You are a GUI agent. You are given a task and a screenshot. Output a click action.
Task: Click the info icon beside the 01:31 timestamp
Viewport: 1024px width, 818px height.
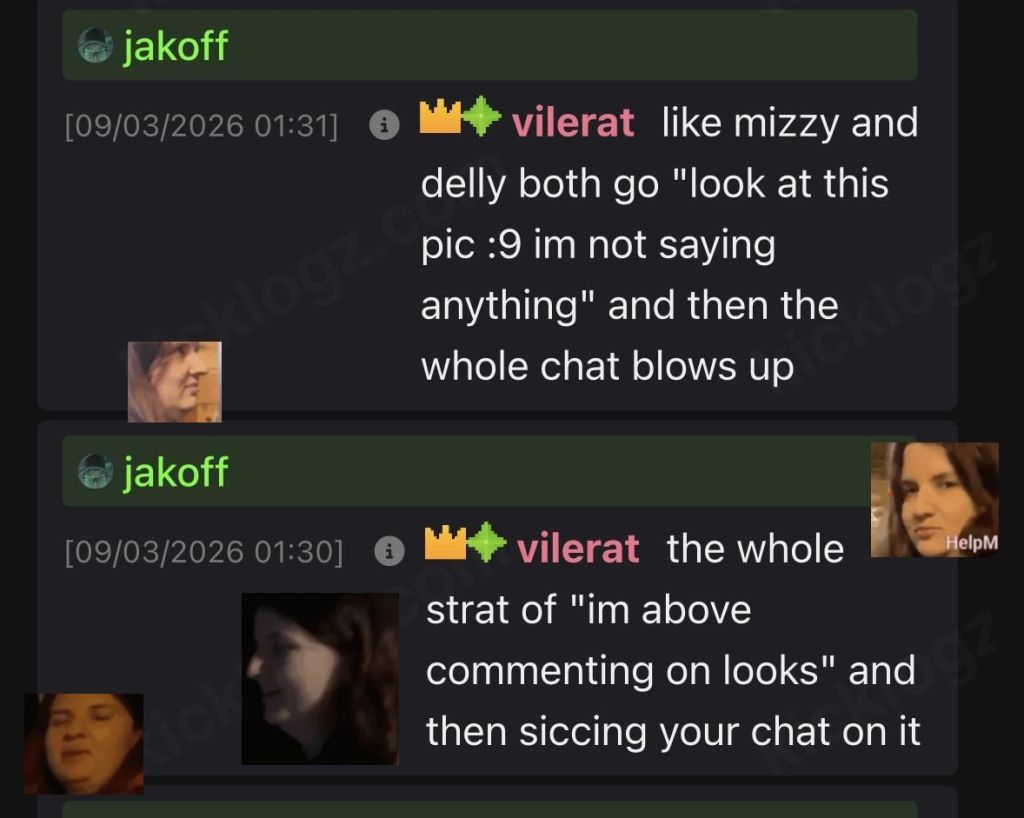click(x=384, y=124)
